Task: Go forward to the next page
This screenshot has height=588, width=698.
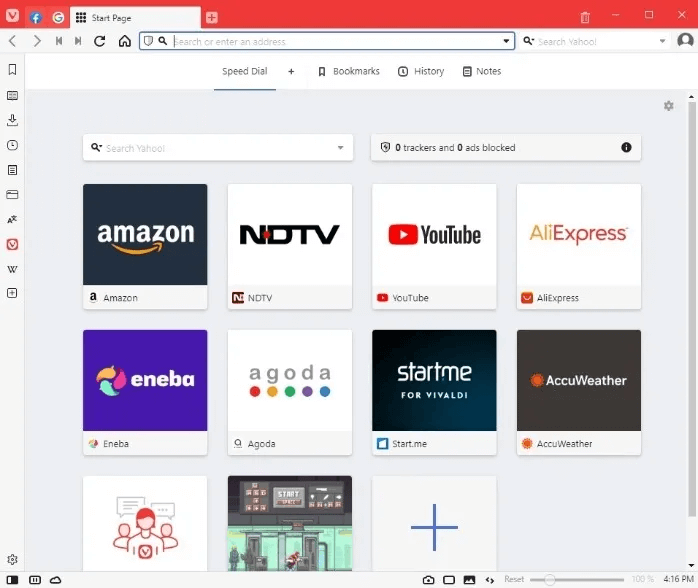Action: click(x=37, y=41)
